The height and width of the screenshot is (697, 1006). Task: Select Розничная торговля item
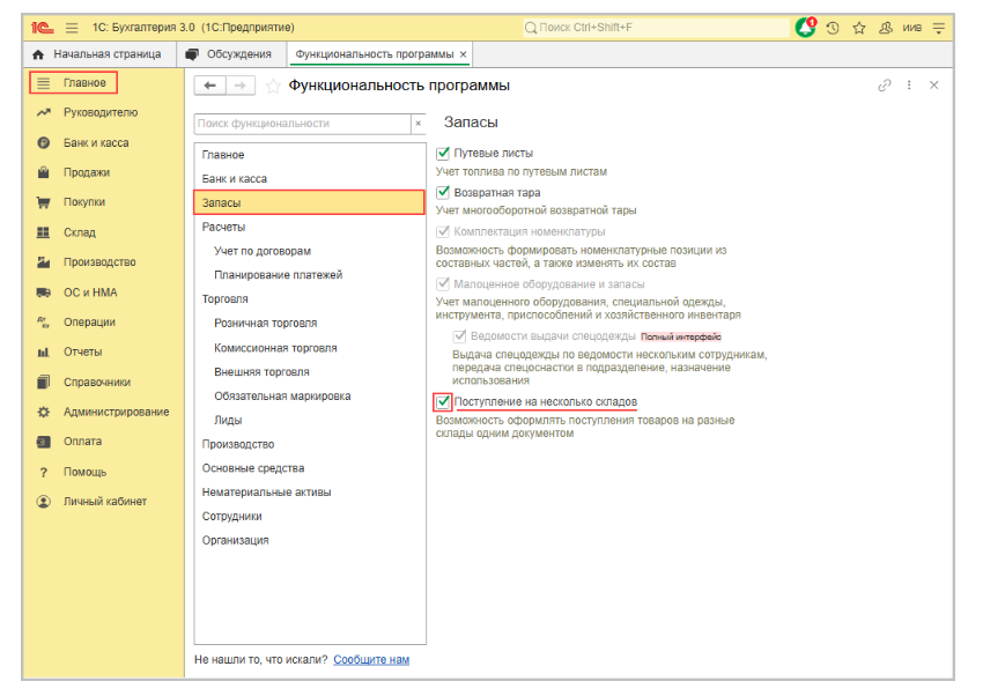(309, 323)
